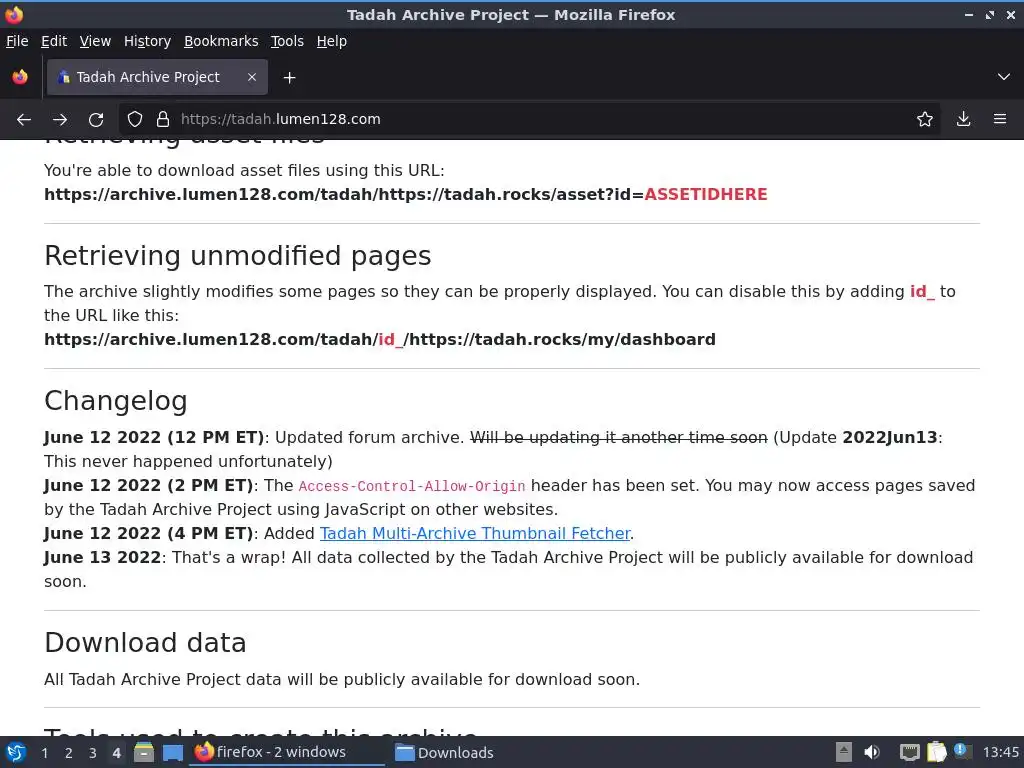Open the Firefox hamburger menu

(1000, 120)
